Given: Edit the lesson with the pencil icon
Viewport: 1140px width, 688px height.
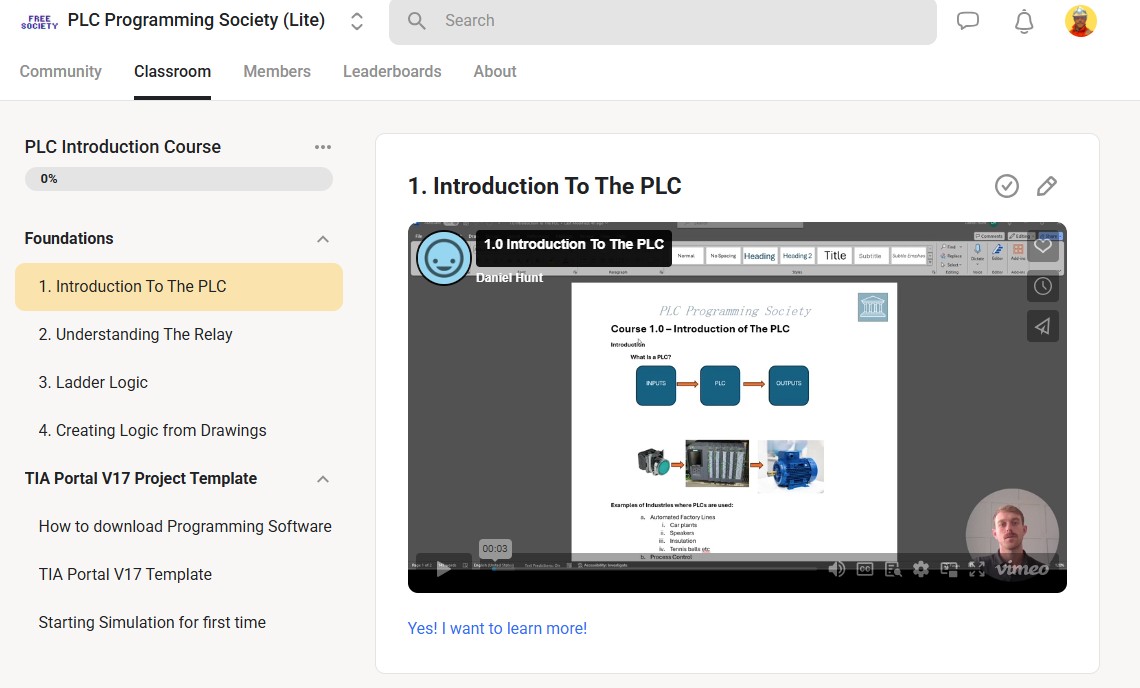Looking at the screenshot, I should 1046,186.
